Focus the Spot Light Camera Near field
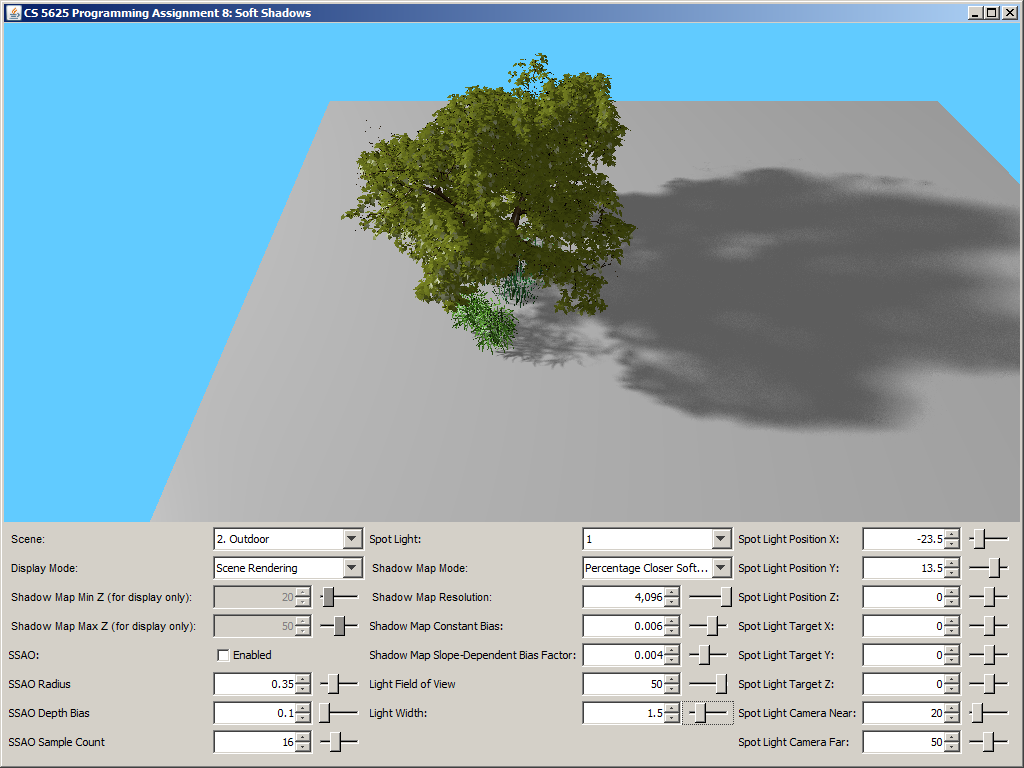The image size is (1024, 768). [902, 713]
